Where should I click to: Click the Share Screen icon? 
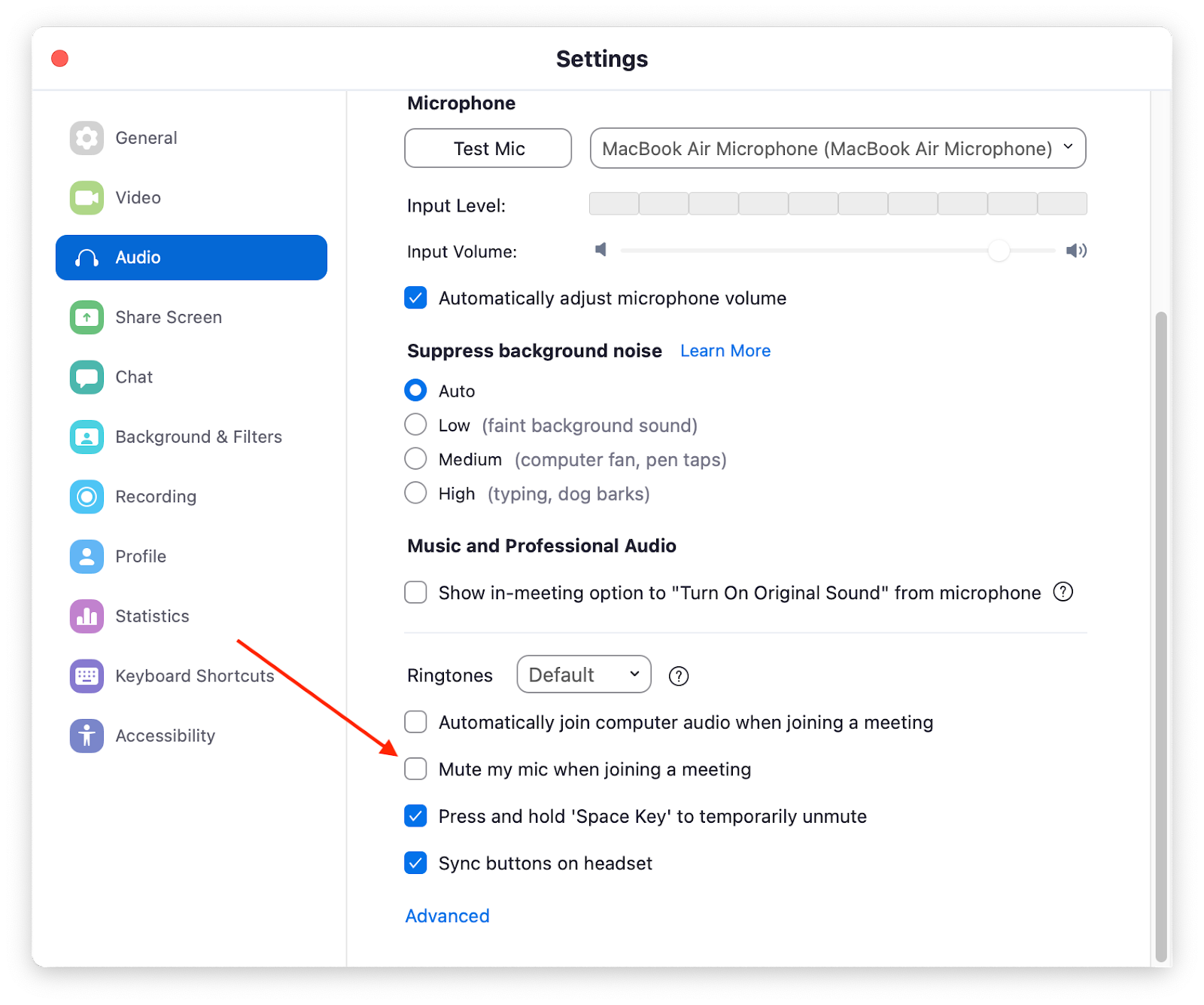click(87, 317)
